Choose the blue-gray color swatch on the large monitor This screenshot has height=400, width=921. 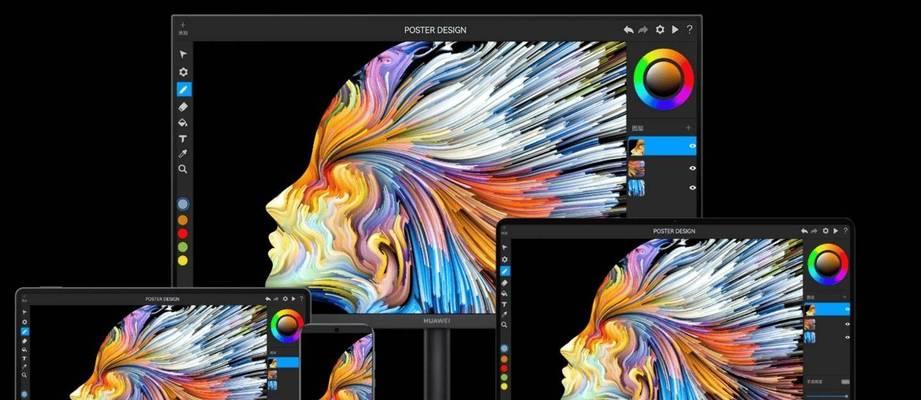[x=183, y=204]
